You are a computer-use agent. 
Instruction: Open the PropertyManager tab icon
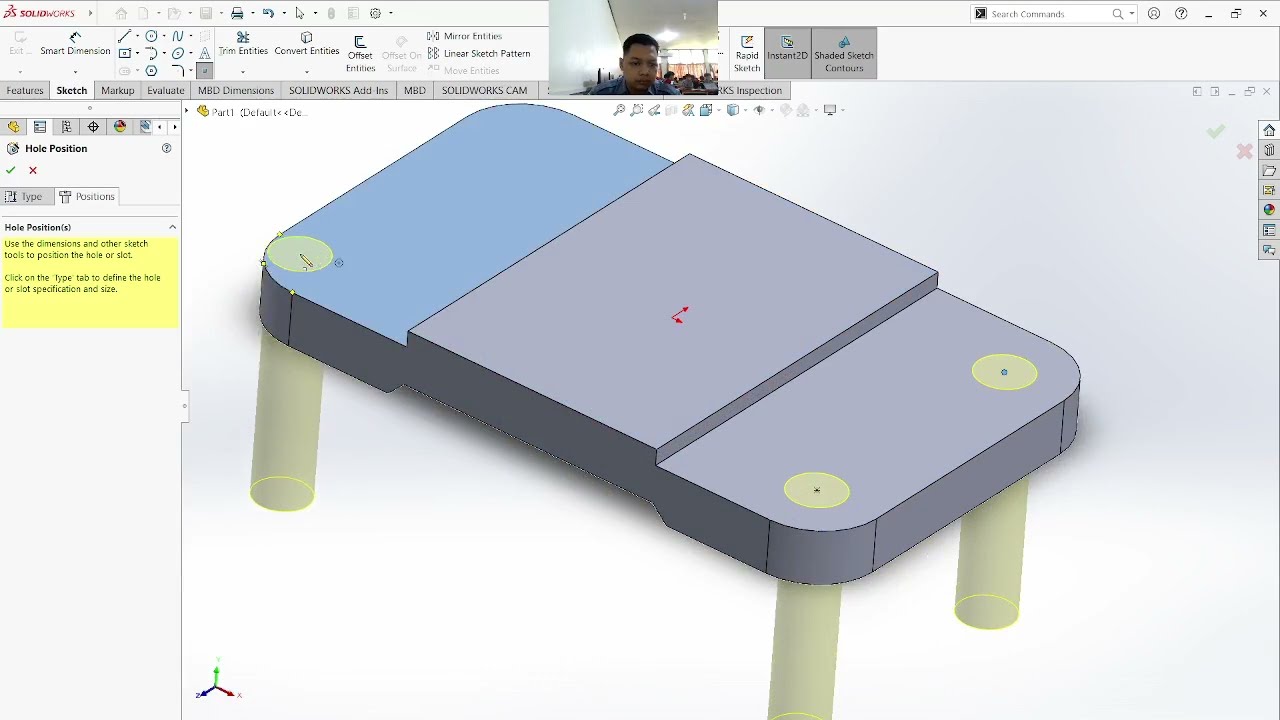click(40, 127)
